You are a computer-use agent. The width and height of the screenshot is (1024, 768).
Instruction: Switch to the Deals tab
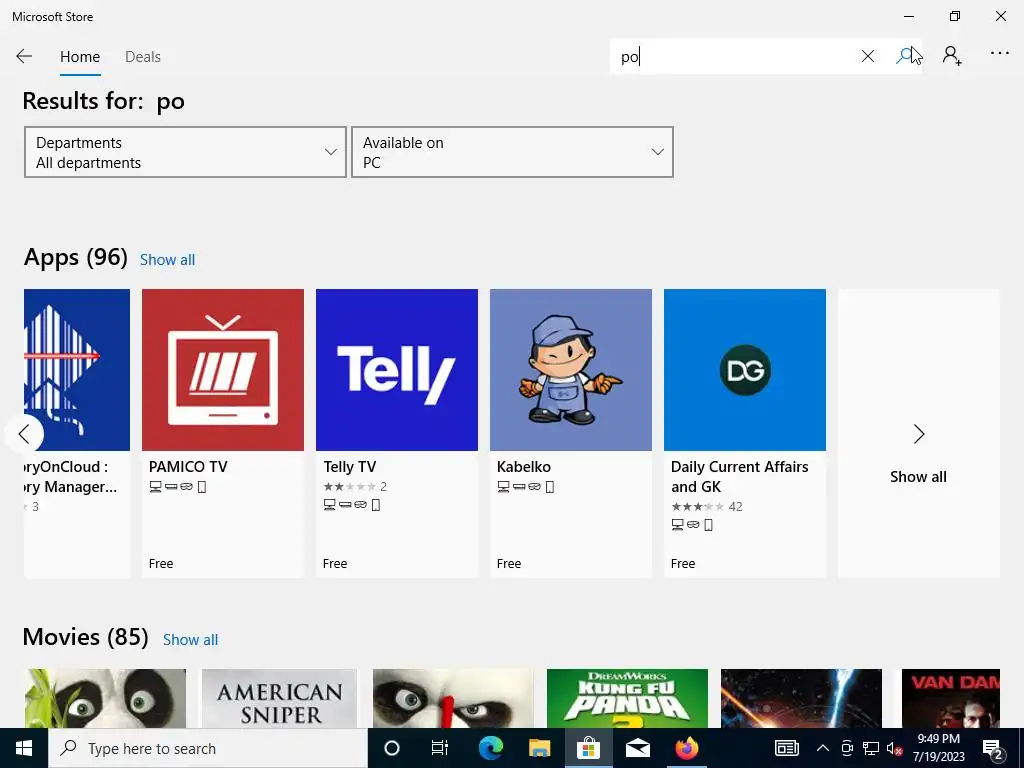(x=142, y=57)
